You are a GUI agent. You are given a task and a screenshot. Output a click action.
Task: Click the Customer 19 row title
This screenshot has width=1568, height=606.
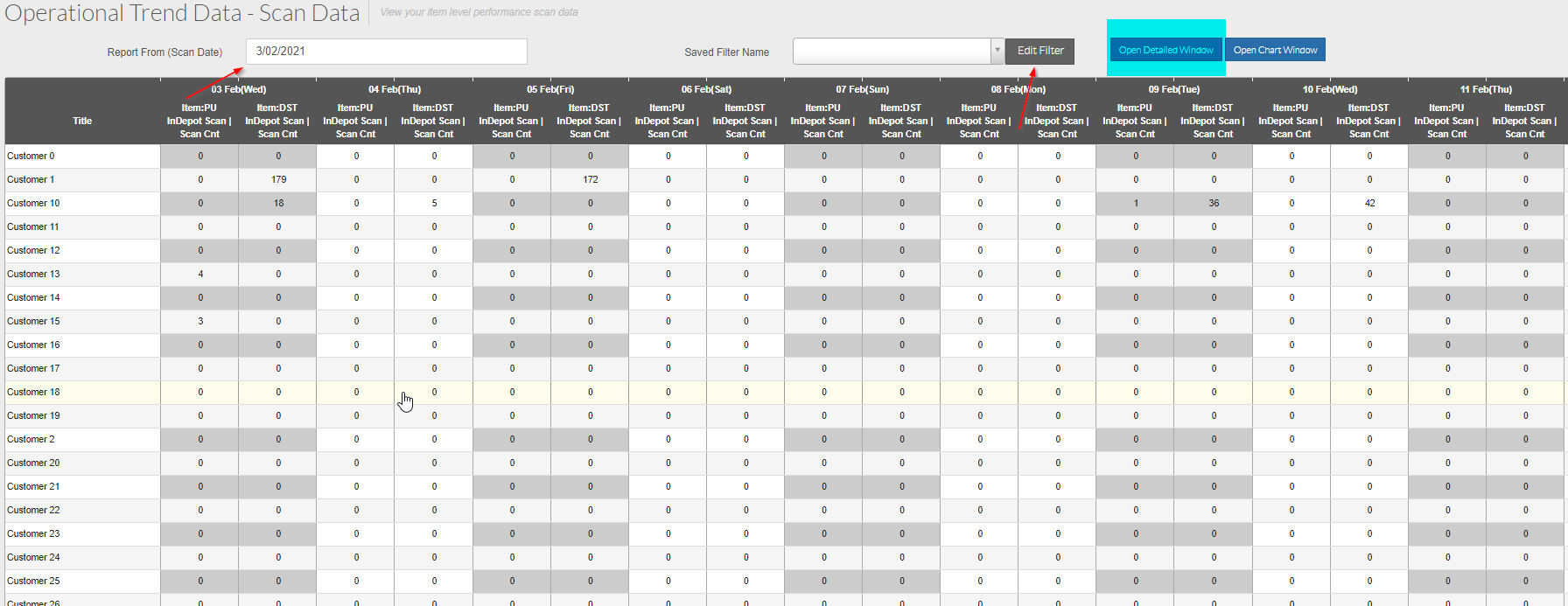click(x=33, y=416)
